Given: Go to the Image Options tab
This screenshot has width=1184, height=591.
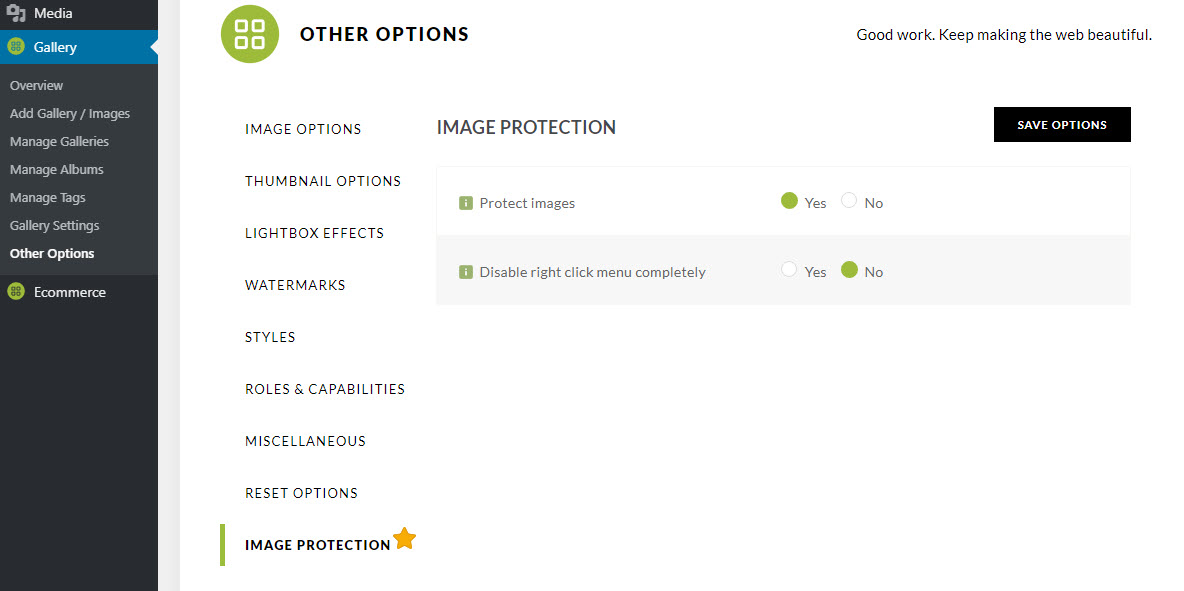Looking at the screenshot, I should (303, 128).
